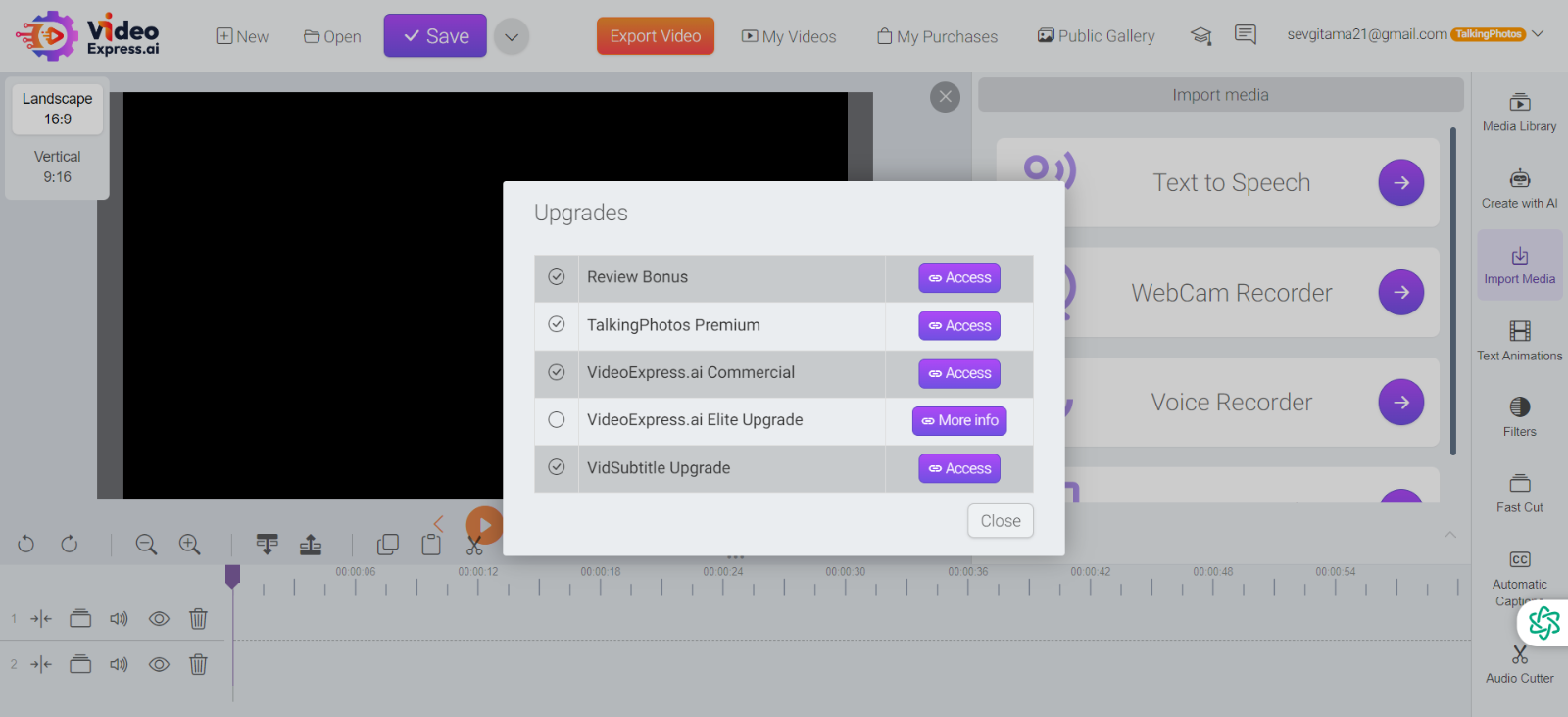The width and height of the screenshot is (1568, 717).
Task: Open Text Animations from the sidebar
Action: tap(1519, 341)
